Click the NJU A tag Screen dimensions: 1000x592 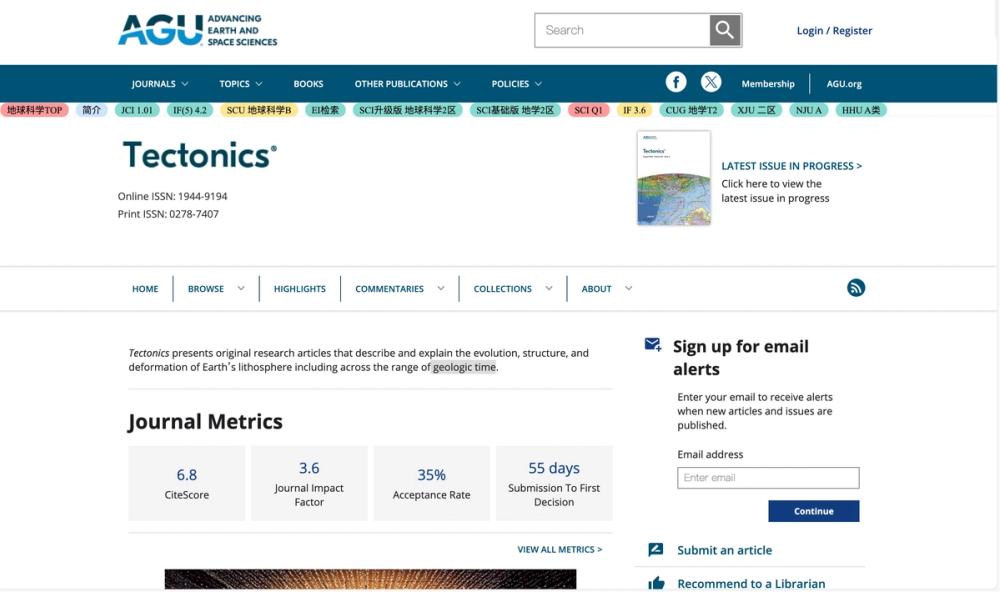click(x=809, y=110)
